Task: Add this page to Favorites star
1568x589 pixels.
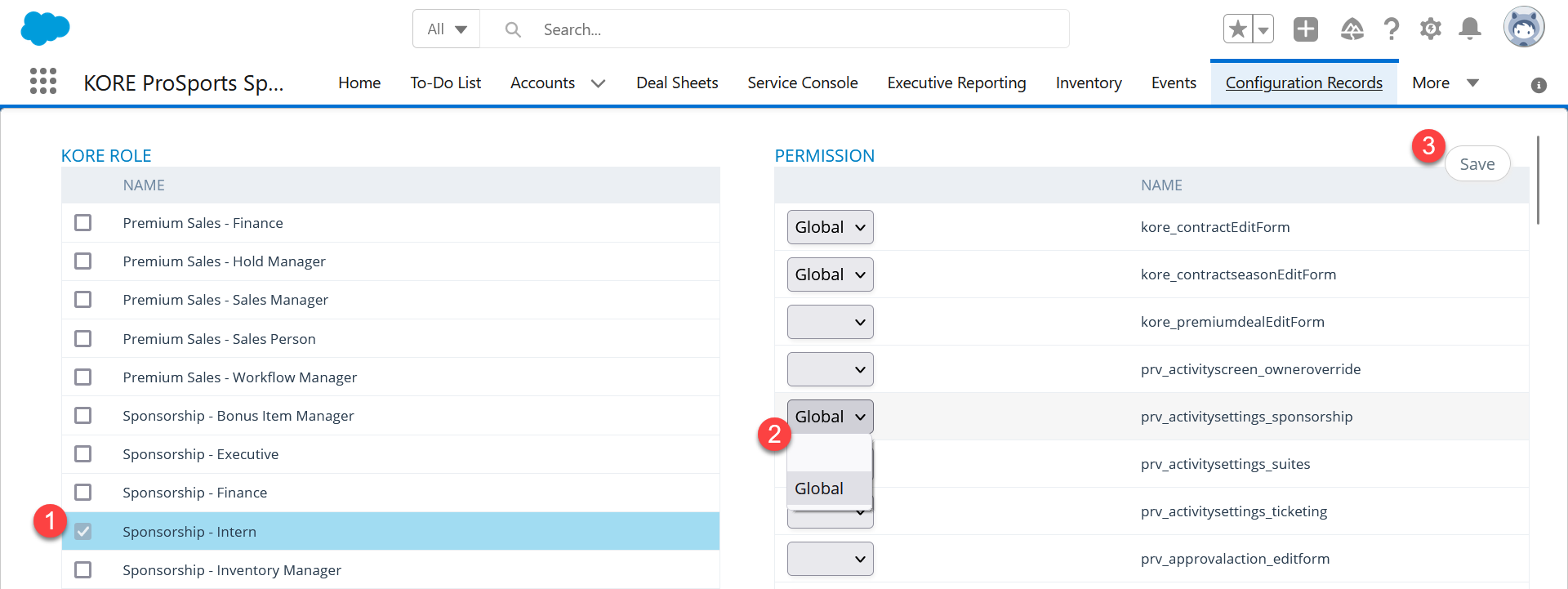Action: click(x=1238, y=29)
